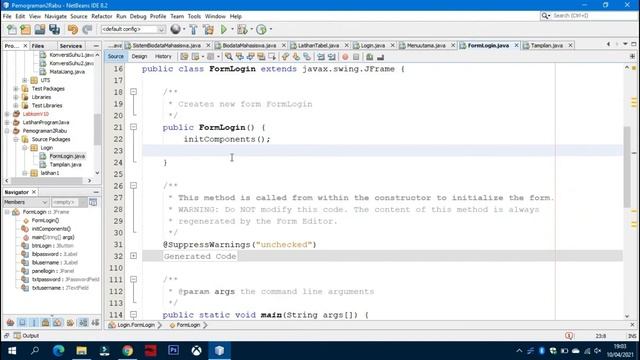Image resolution: width=640 pixels, height=360 pixels.
Task: Click the Save All toolbar icon
Action: [x=54, y=29]
